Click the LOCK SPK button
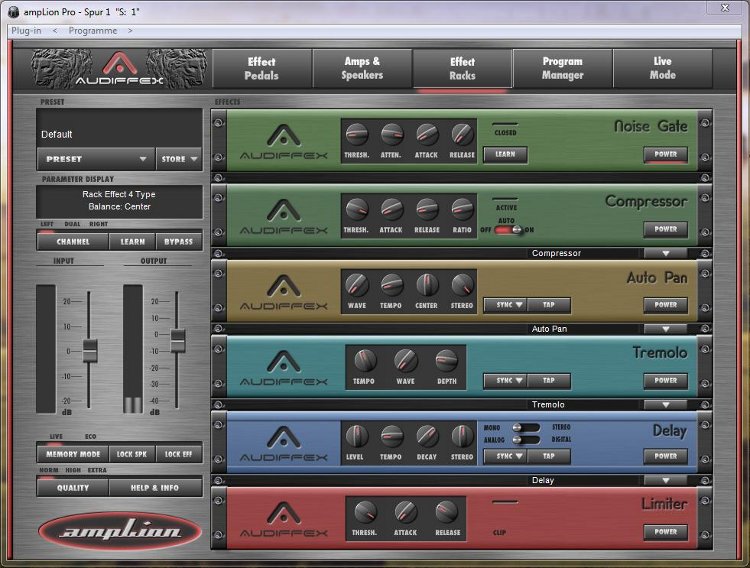Image resolution: width=750 pixels, height=568 pixels. (132, 454)
